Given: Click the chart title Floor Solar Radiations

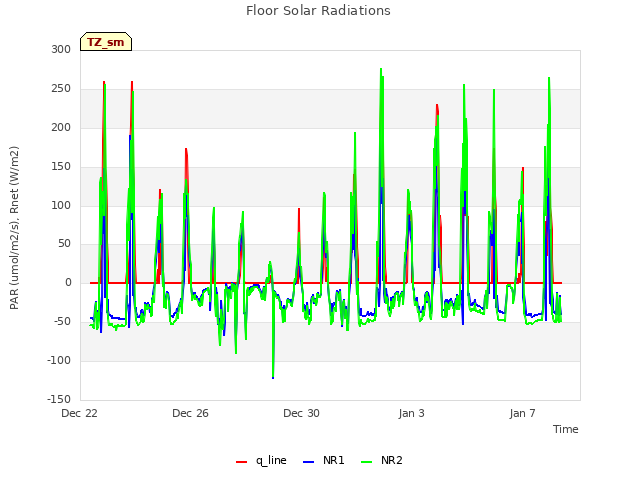Looking at the screenshot, I should tap(318, 10).
